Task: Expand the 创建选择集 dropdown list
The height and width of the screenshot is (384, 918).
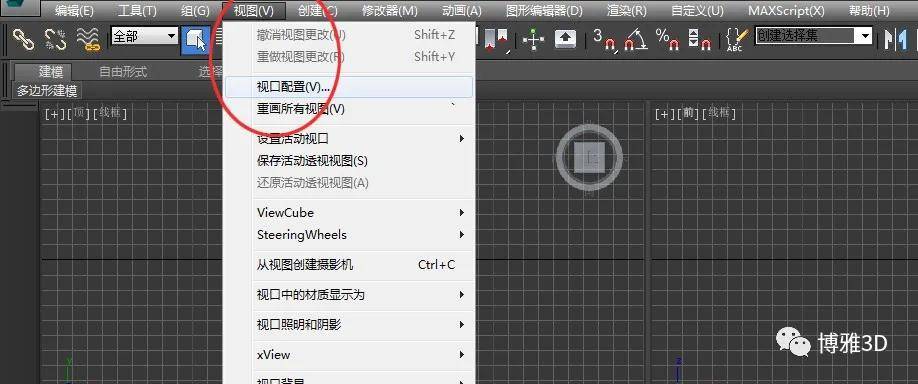Action: tap(813, 36)
